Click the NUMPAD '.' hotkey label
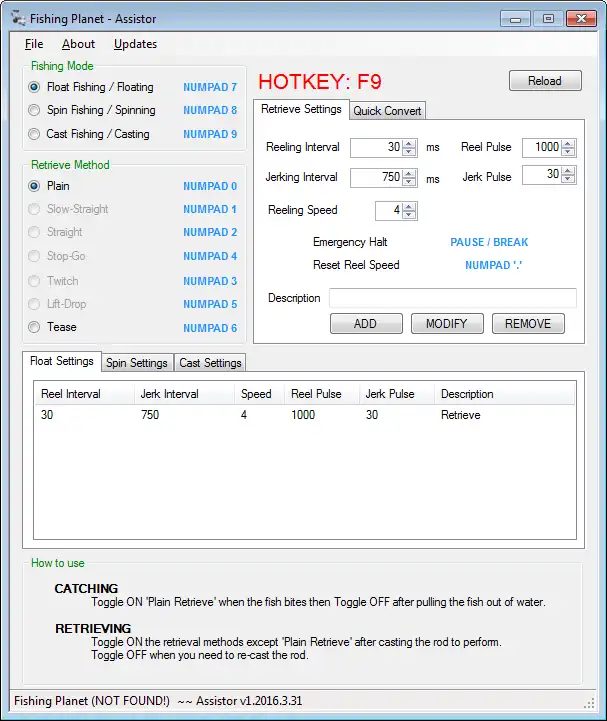 (493, 265)
